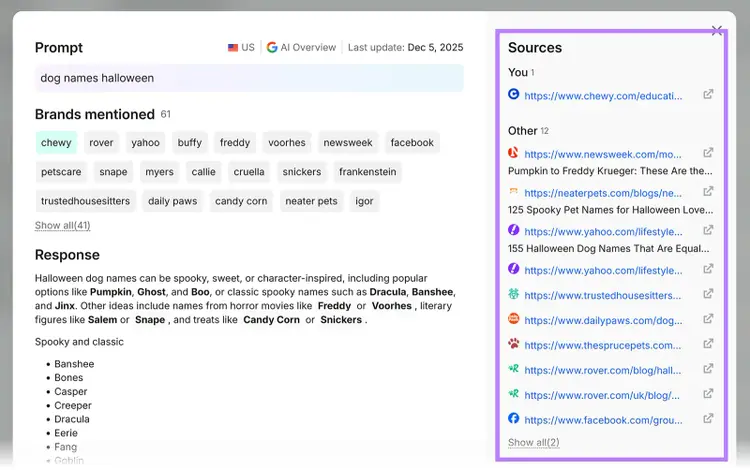Open the thesprucepets.com source link
This screenshot has height=470, width=750.
coord(602,345)
